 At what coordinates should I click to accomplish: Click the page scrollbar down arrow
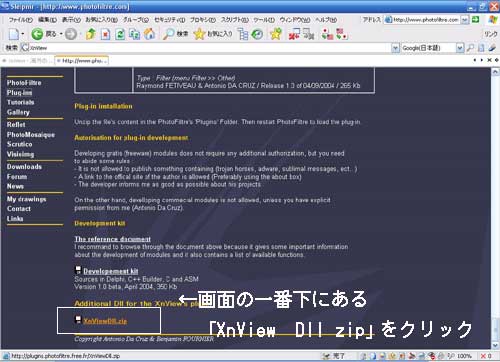click(x=495, y=345)
